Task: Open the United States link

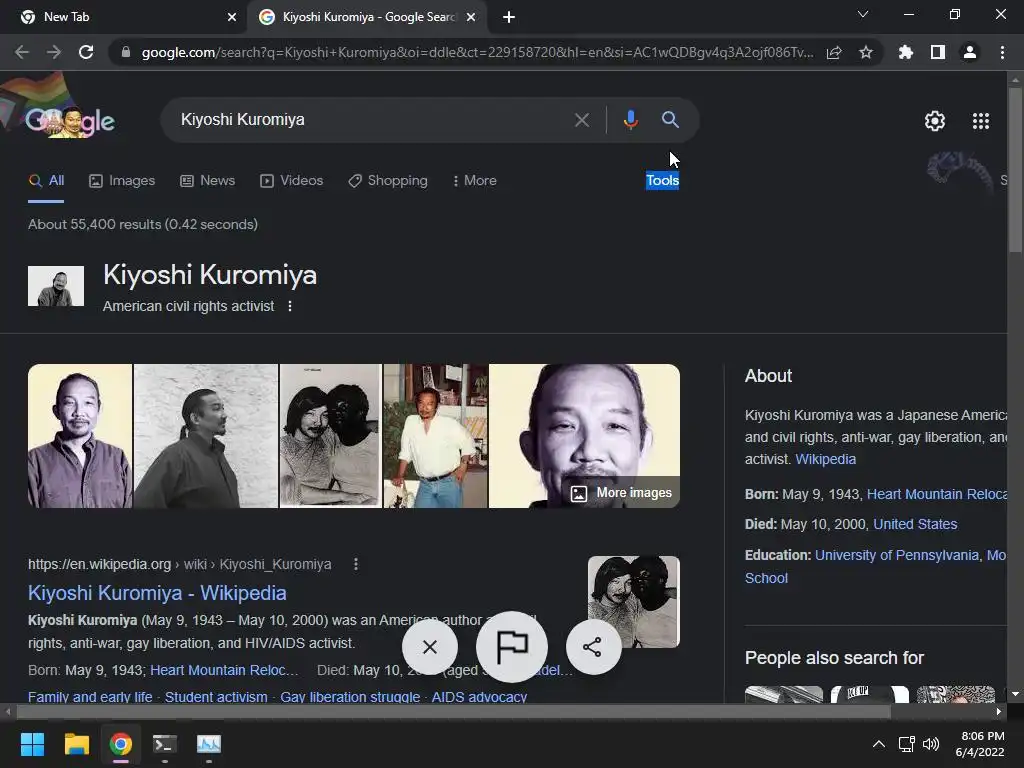Action: 915,524
